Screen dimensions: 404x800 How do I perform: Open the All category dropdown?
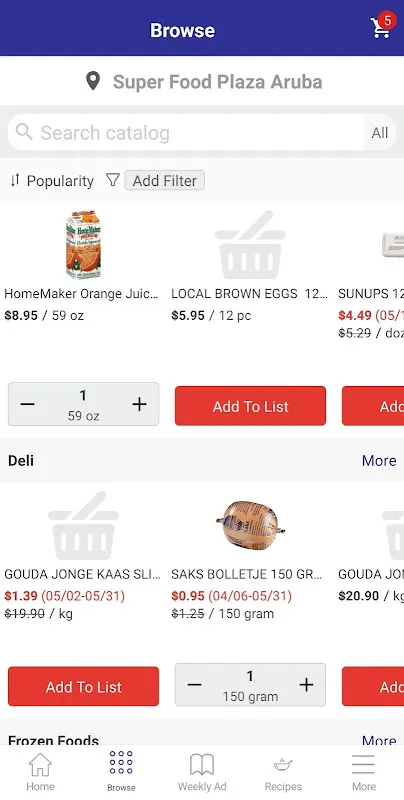pyautogui.click(x=380, y=133)
